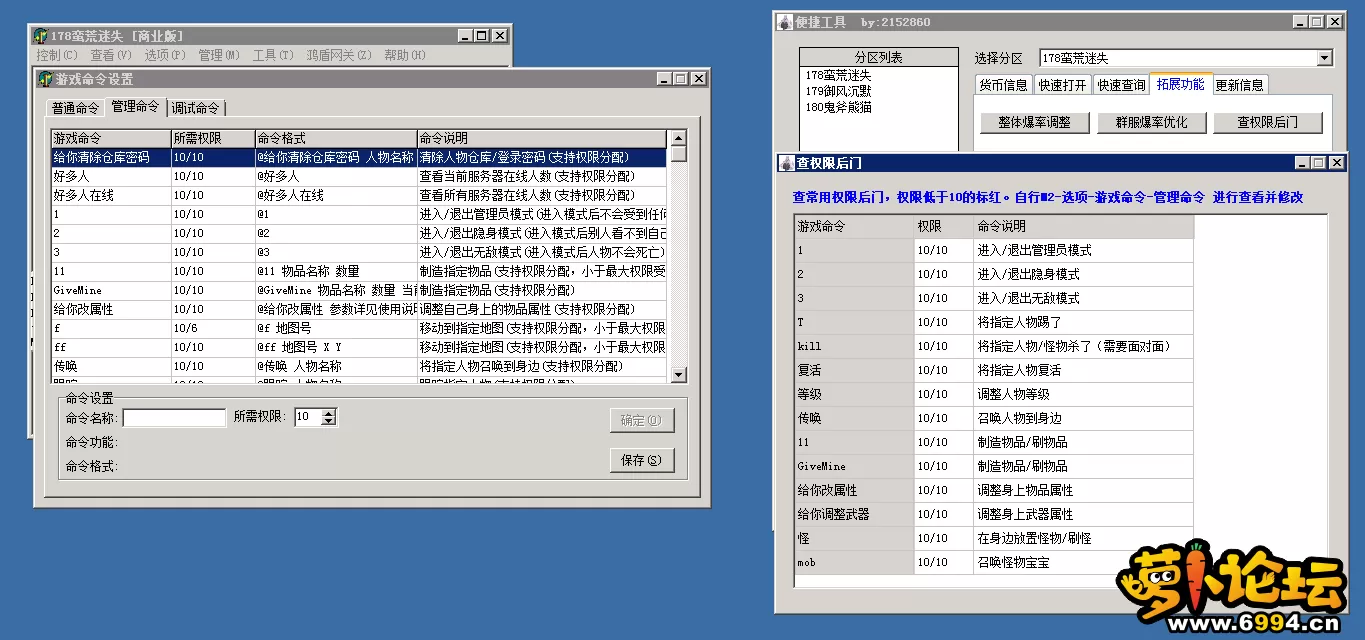Screen dimensions: 1365x640
Task: Select 178蛮荒迷失 in 分区列表
Action: [x=838, y=75]
